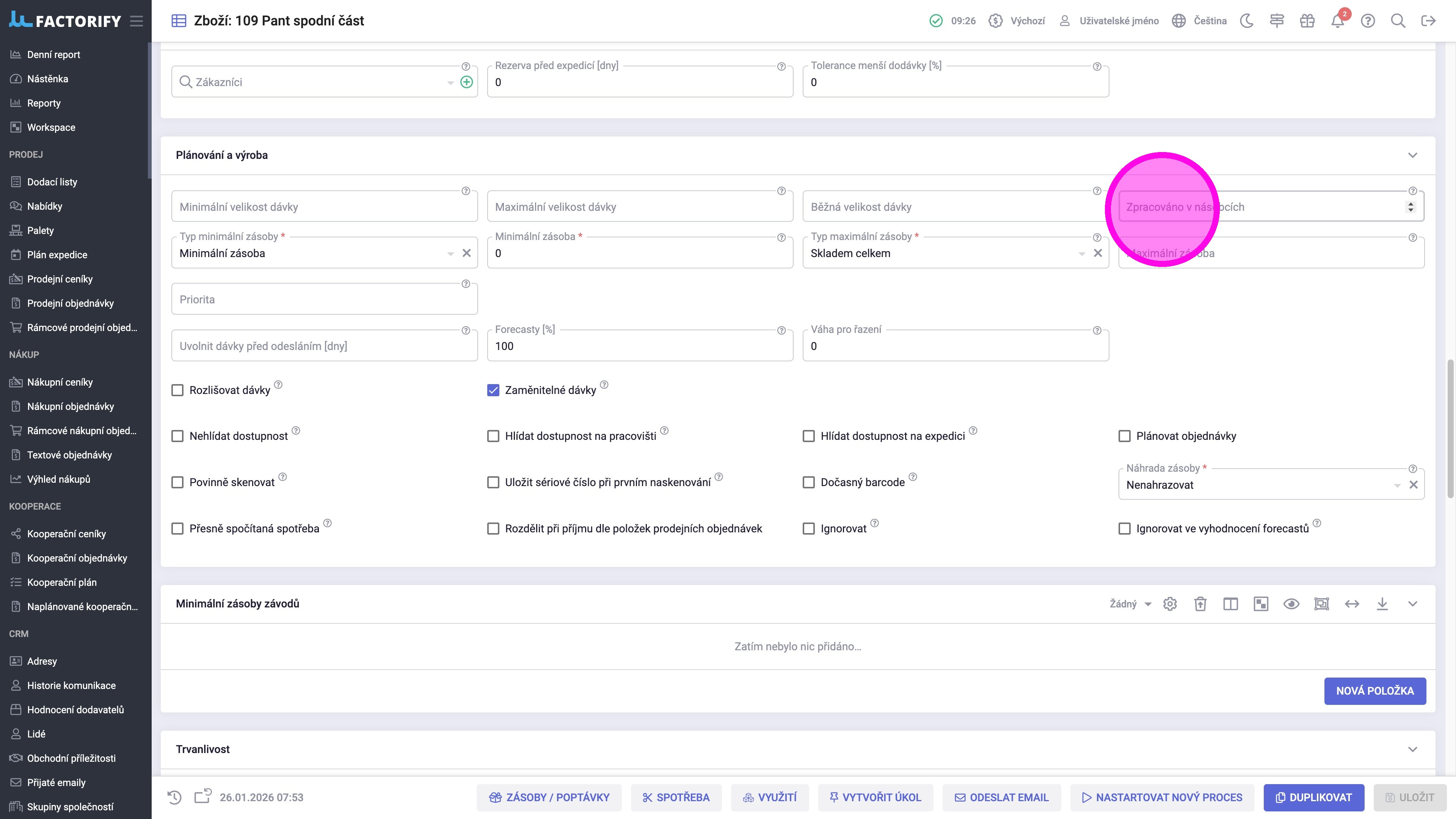
Task: Toggle eye visibility icon in table toolbar
Action: tap(1291, 604)
